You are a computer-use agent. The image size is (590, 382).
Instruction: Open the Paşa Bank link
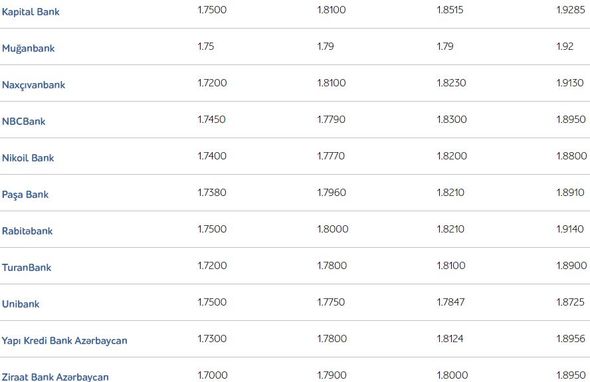(25, 195)
